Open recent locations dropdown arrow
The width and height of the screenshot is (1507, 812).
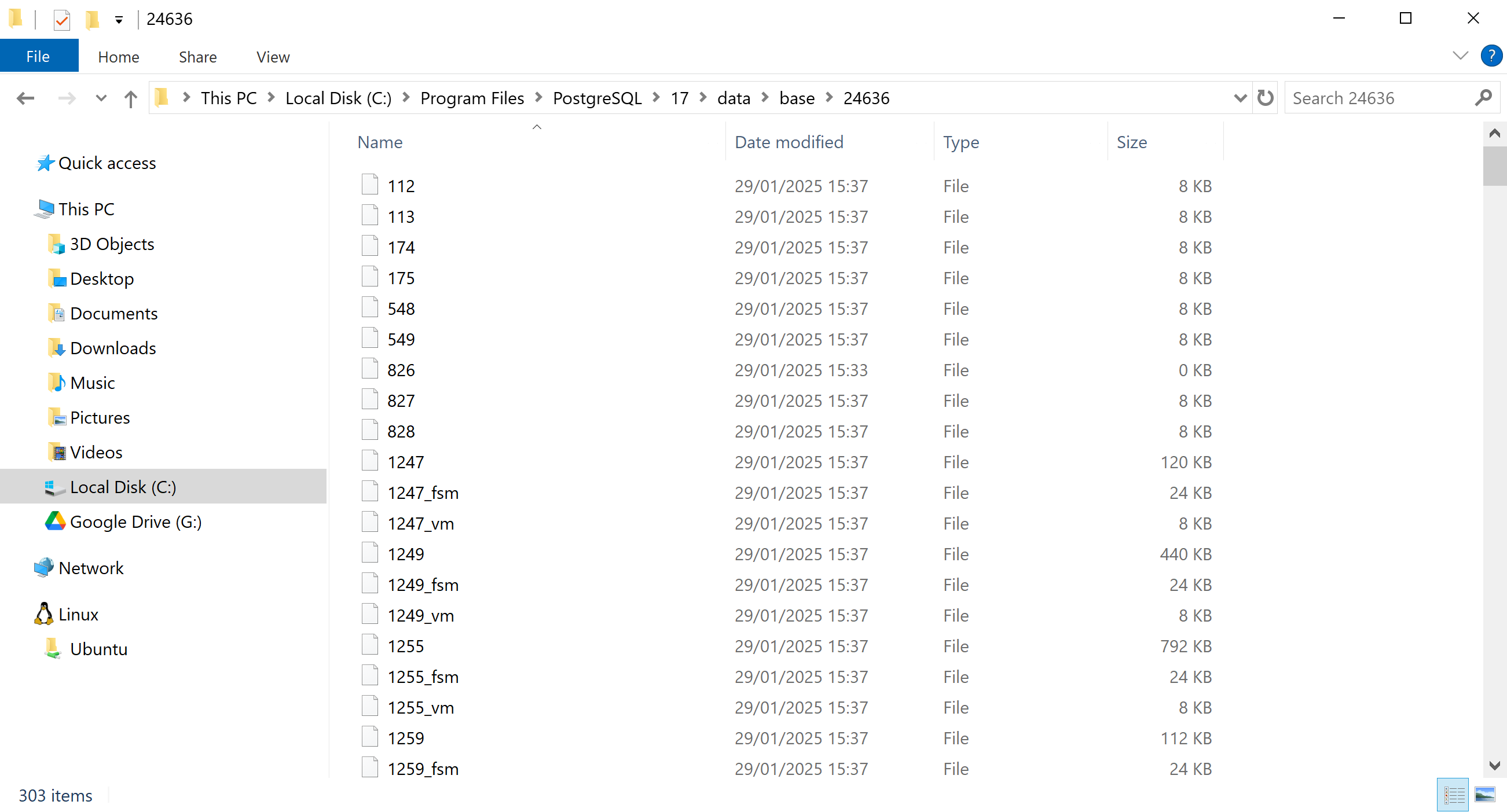point(101,98)
